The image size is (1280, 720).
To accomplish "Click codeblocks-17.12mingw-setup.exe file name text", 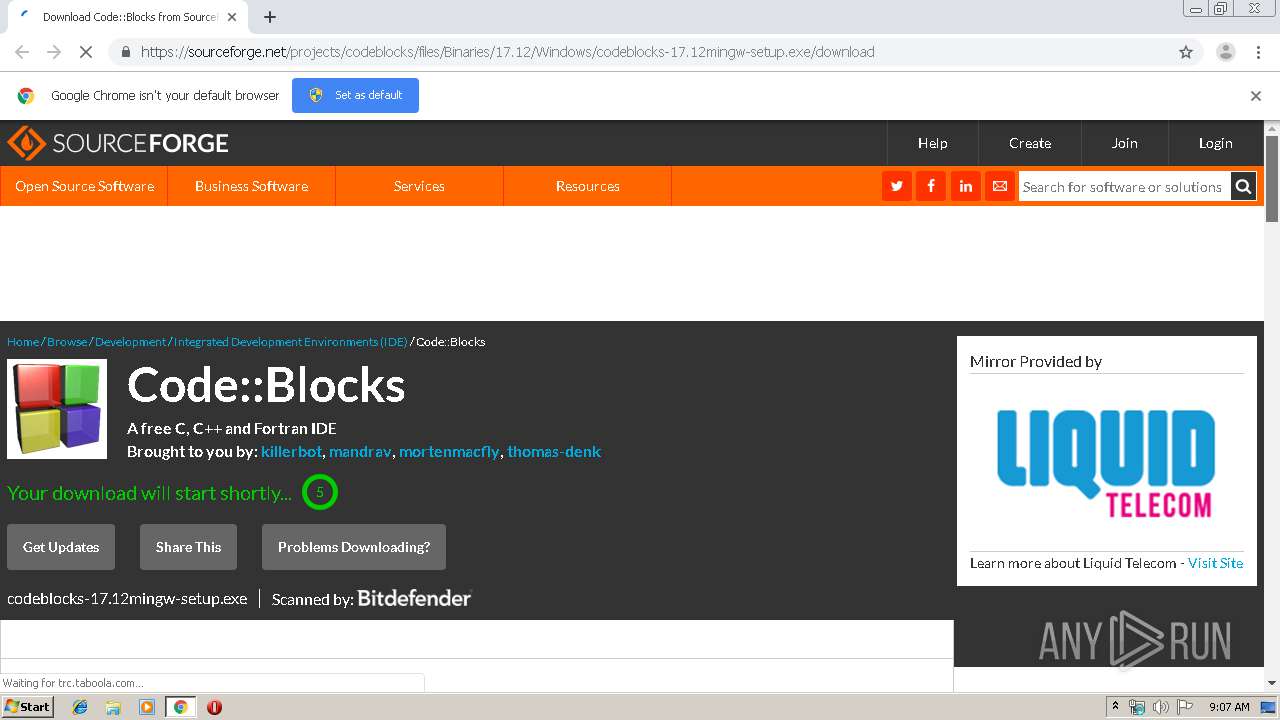I will pos(127,599).
